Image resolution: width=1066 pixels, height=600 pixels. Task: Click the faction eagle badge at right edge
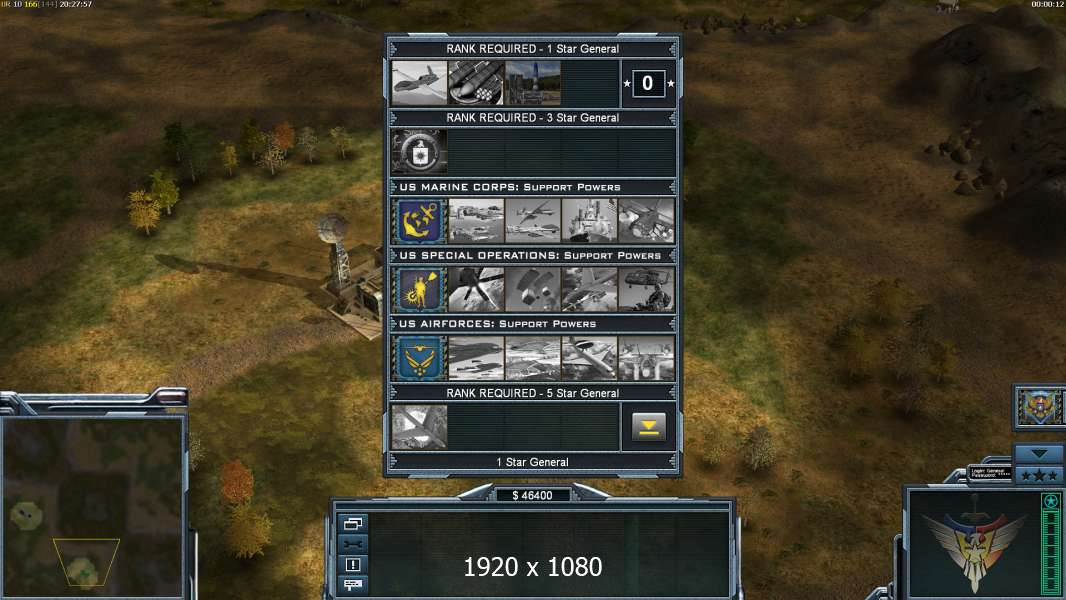(1039, 406)
